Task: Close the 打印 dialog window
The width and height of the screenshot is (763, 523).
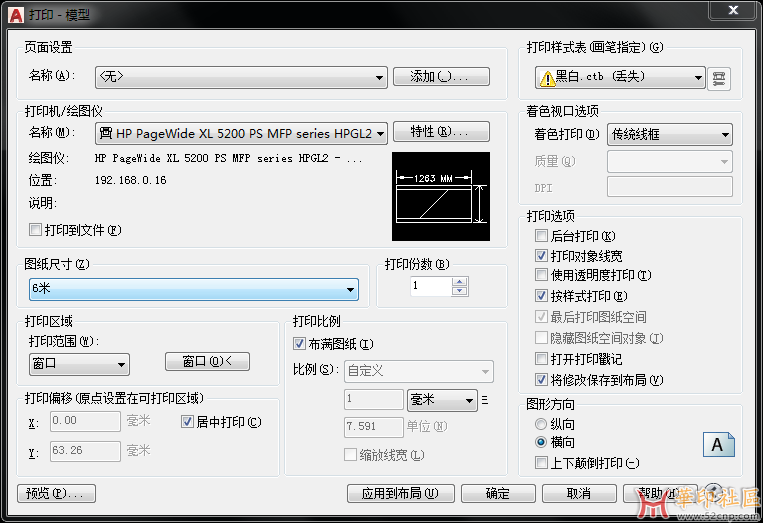Action: (x=733, y=10)
